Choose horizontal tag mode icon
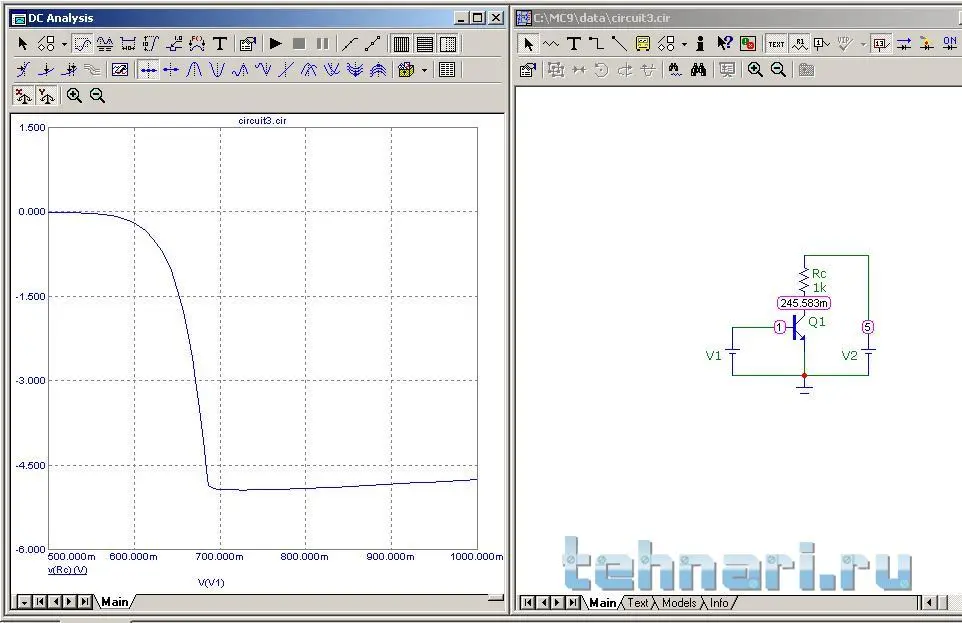Screen dimensions: 962x623 (128, 44)
